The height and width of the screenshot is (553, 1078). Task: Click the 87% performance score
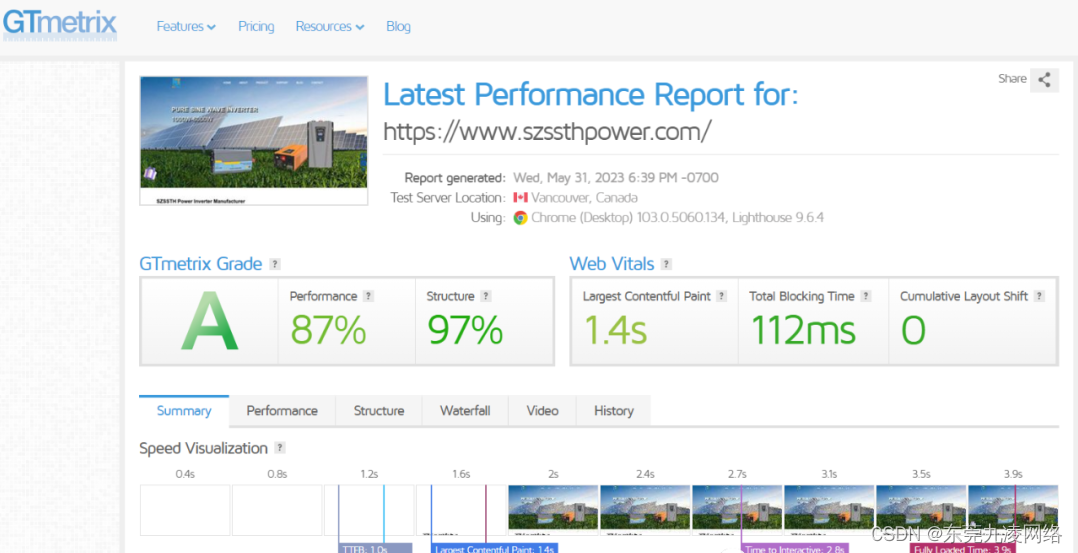point(328,329)
